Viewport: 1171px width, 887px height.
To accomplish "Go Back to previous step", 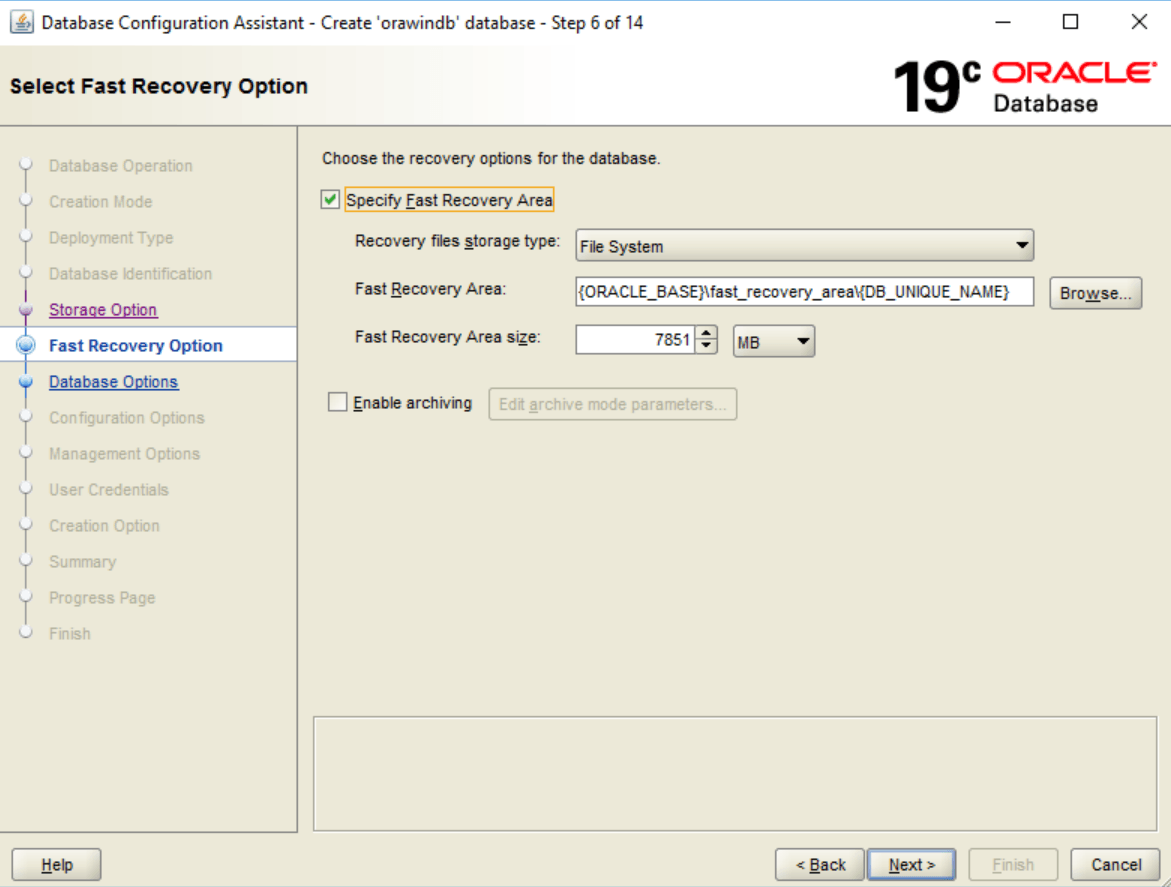I will point(819,865).
